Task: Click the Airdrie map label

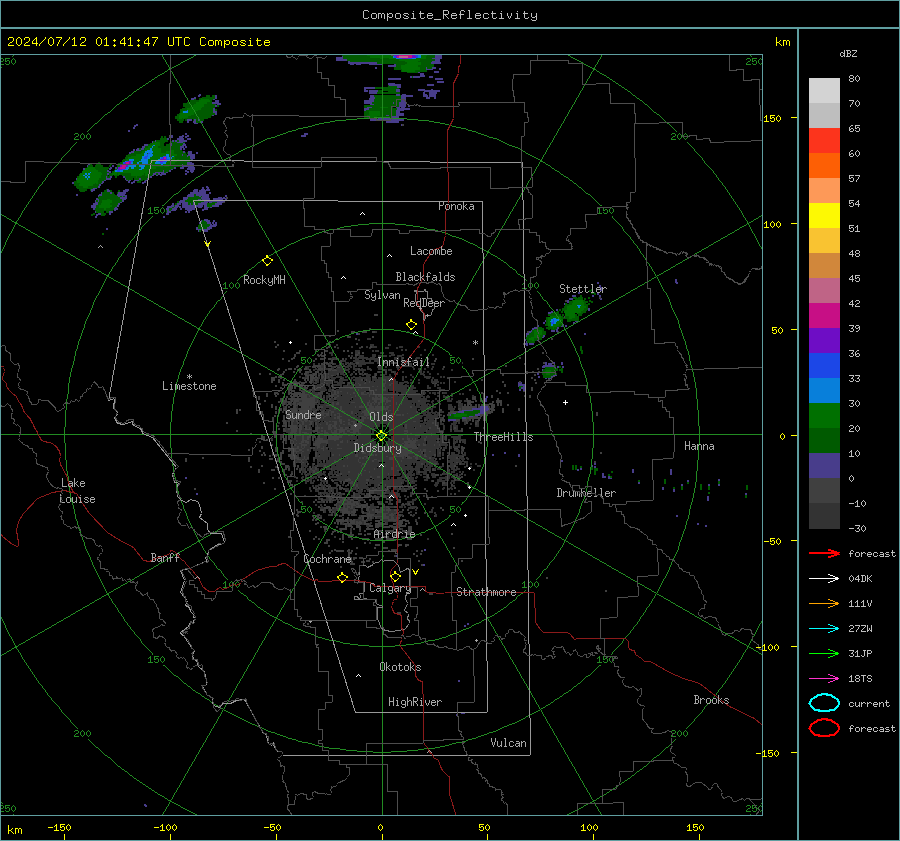Action: click(394, 534)
